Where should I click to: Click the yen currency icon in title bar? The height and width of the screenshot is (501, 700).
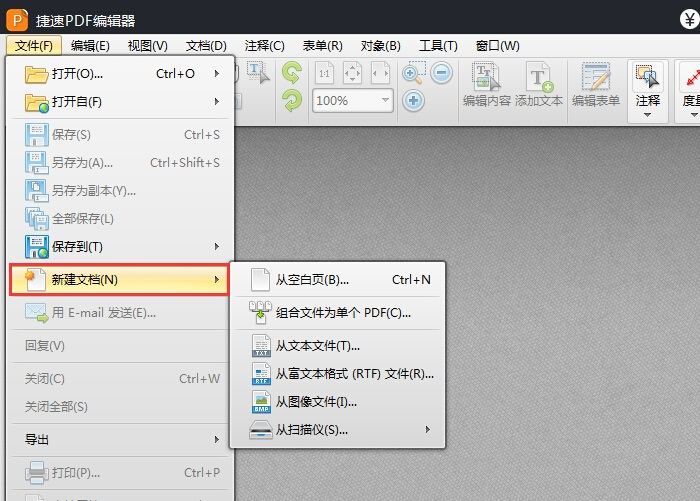click(690, 20)
